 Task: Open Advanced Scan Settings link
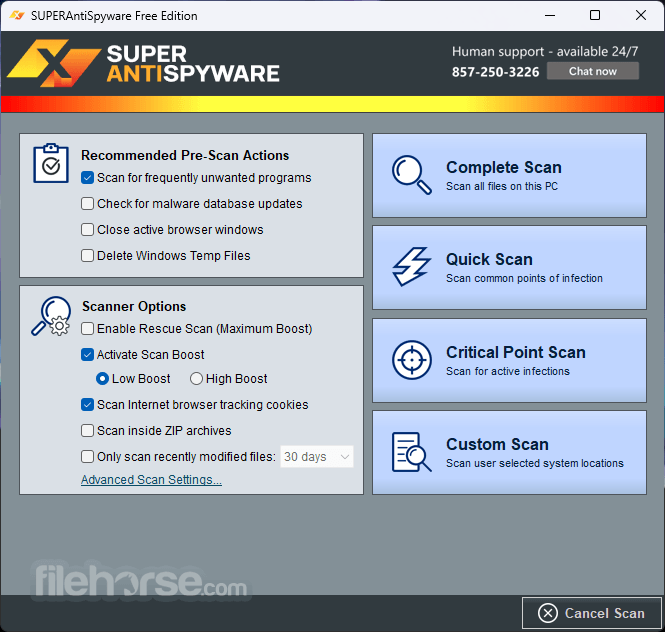tap(151, 480)
